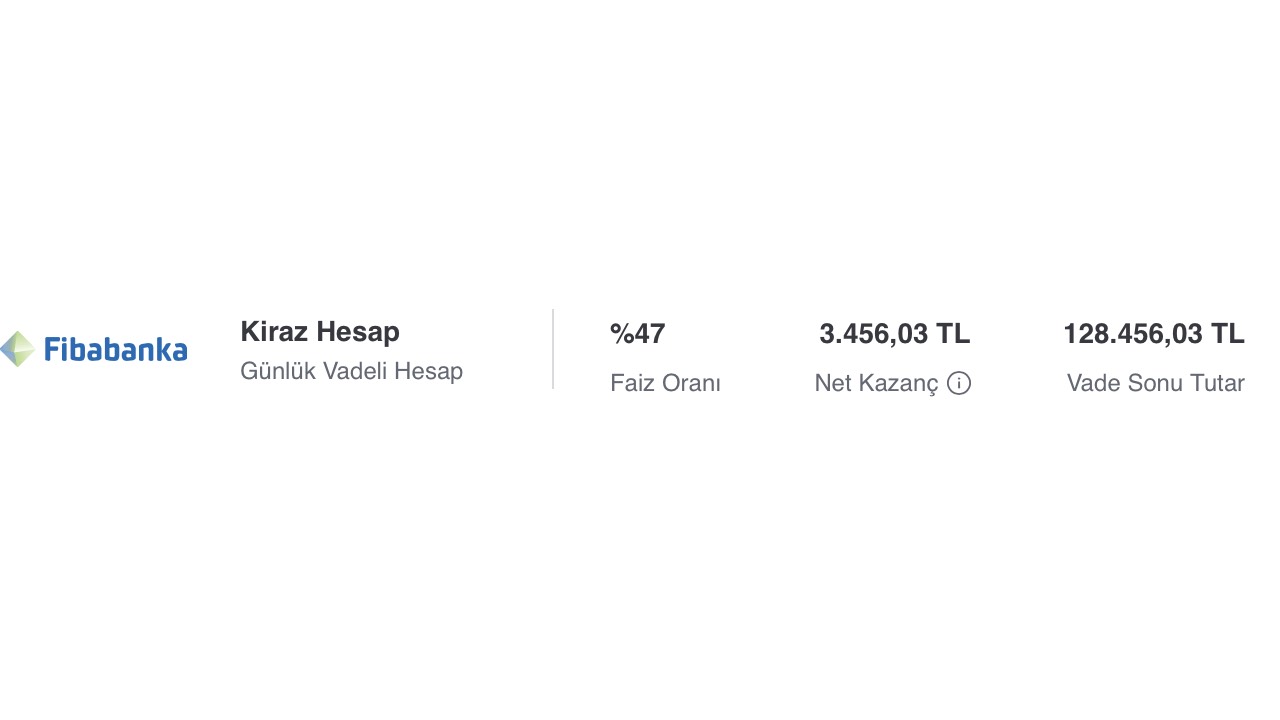Click the Fibabanka wordmark text
This screenshot has width=1280, height=720.
click(x=116, y=350)
